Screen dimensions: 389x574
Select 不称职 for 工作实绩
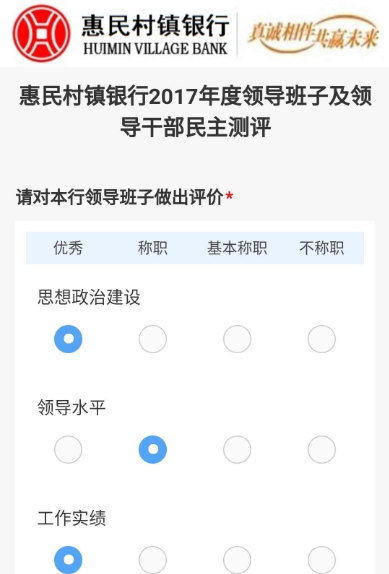(x=322, y=560)
